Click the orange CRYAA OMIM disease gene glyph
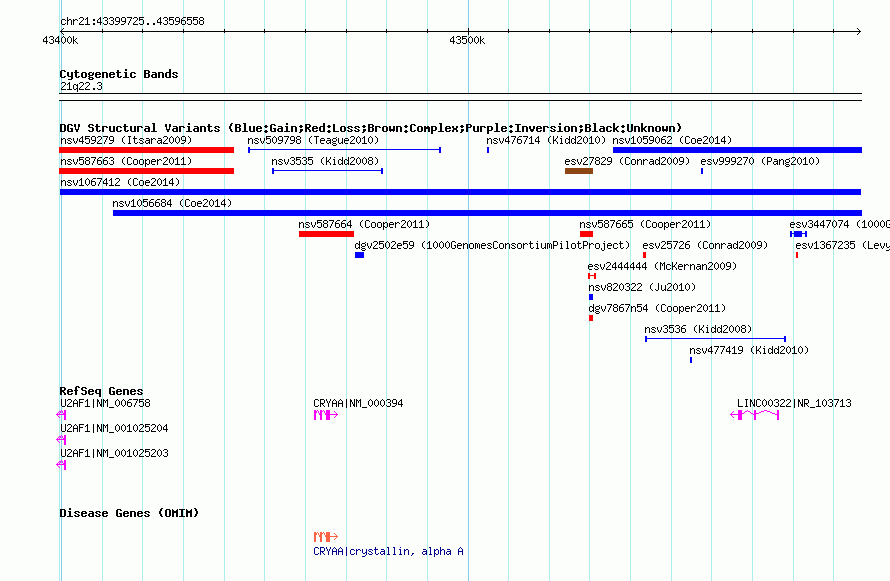The width and height of the screenshot is (890, 581). (326, 536)
